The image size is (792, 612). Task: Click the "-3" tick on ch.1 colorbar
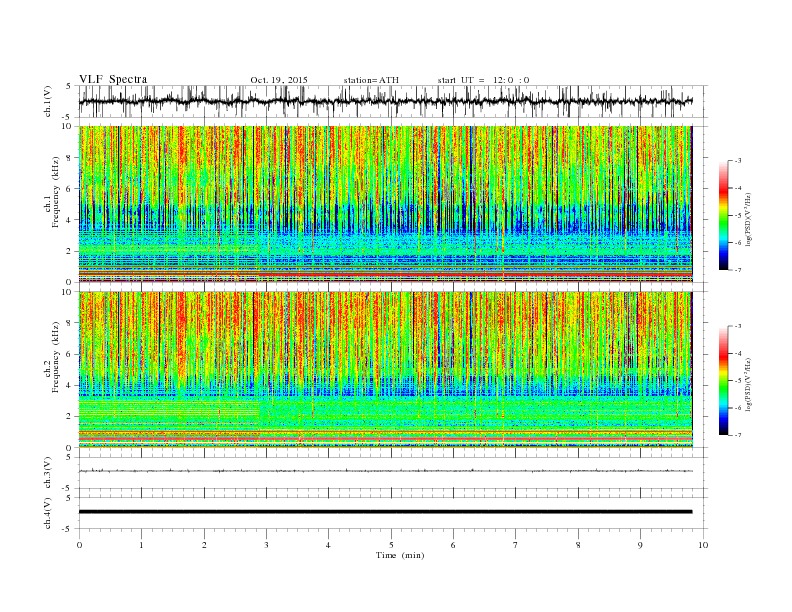(737, 161)
